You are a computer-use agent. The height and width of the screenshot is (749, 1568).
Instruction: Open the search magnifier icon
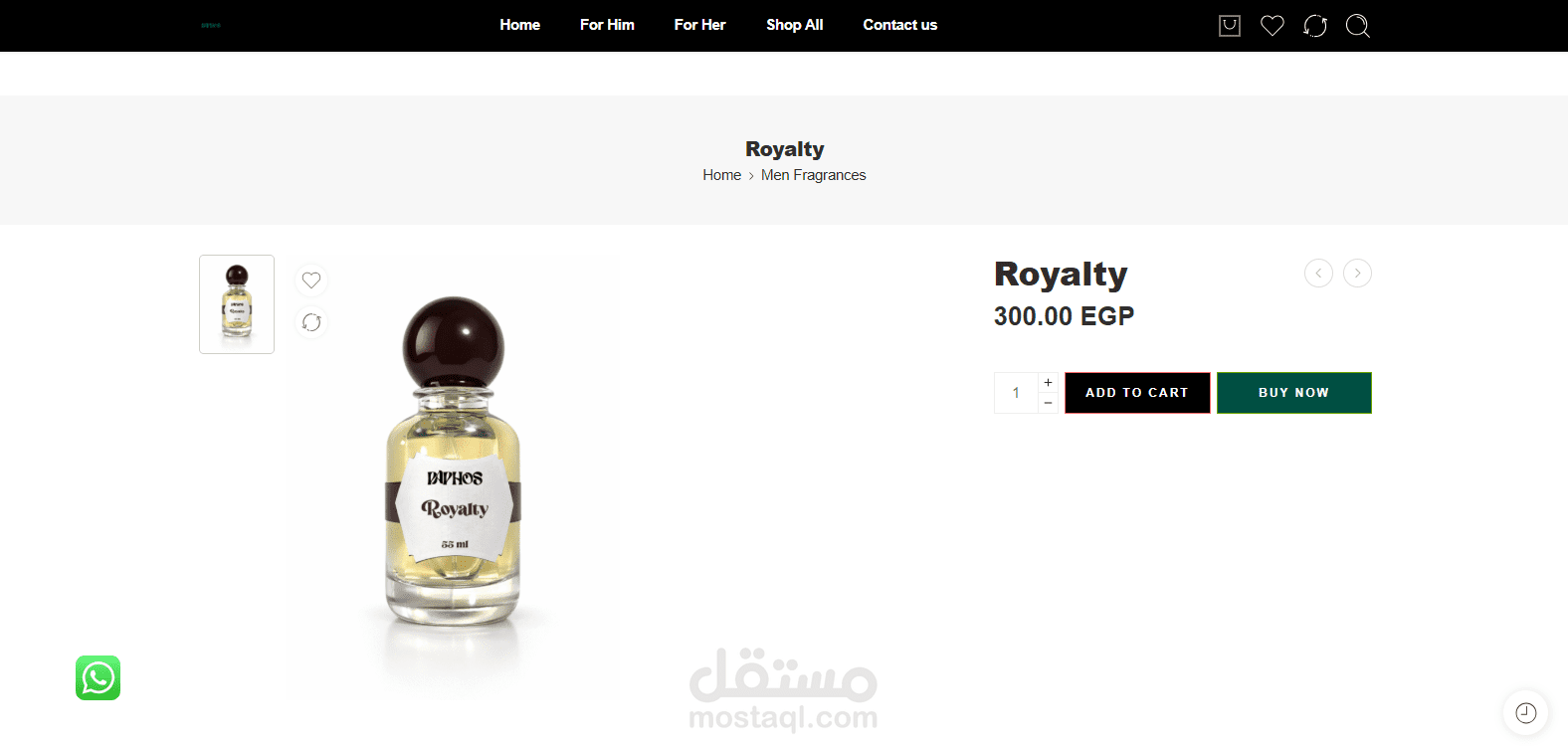[x=1358, y=26]
